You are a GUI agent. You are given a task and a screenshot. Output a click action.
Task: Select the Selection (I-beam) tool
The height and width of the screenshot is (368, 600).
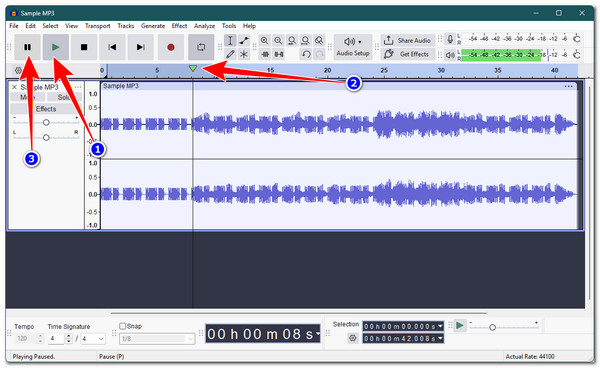pos(230,41)
